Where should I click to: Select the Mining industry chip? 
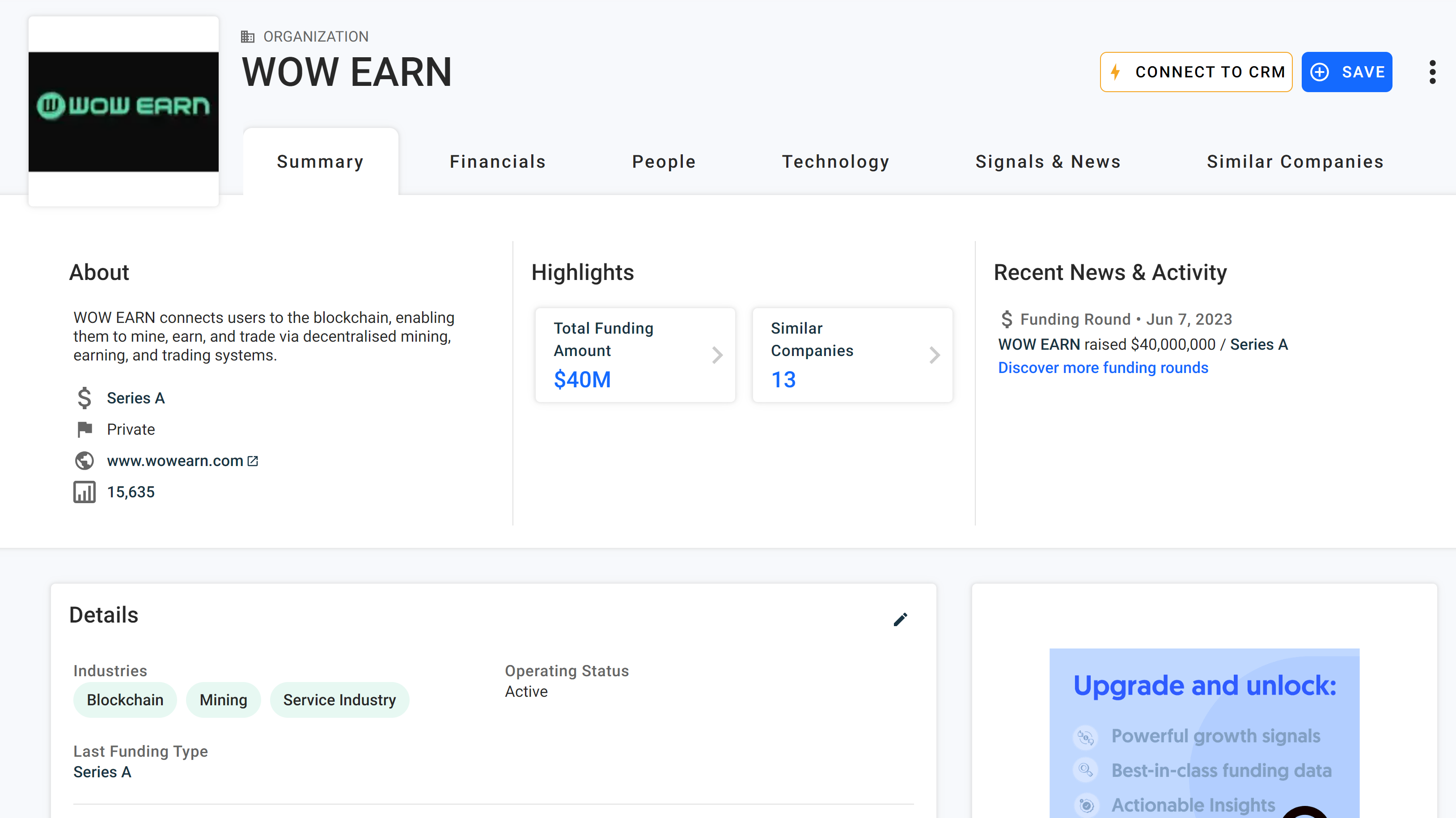(223, 700)
